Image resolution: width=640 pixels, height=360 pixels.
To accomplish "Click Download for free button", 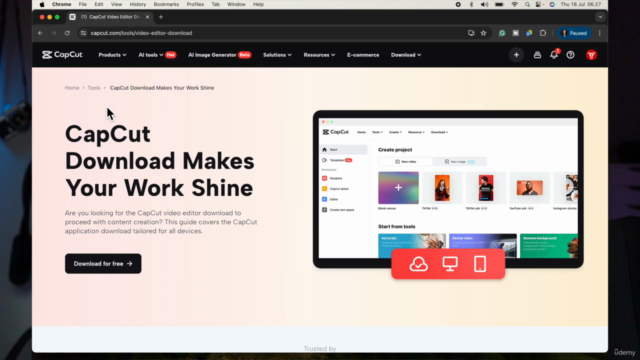I will 103,264.
